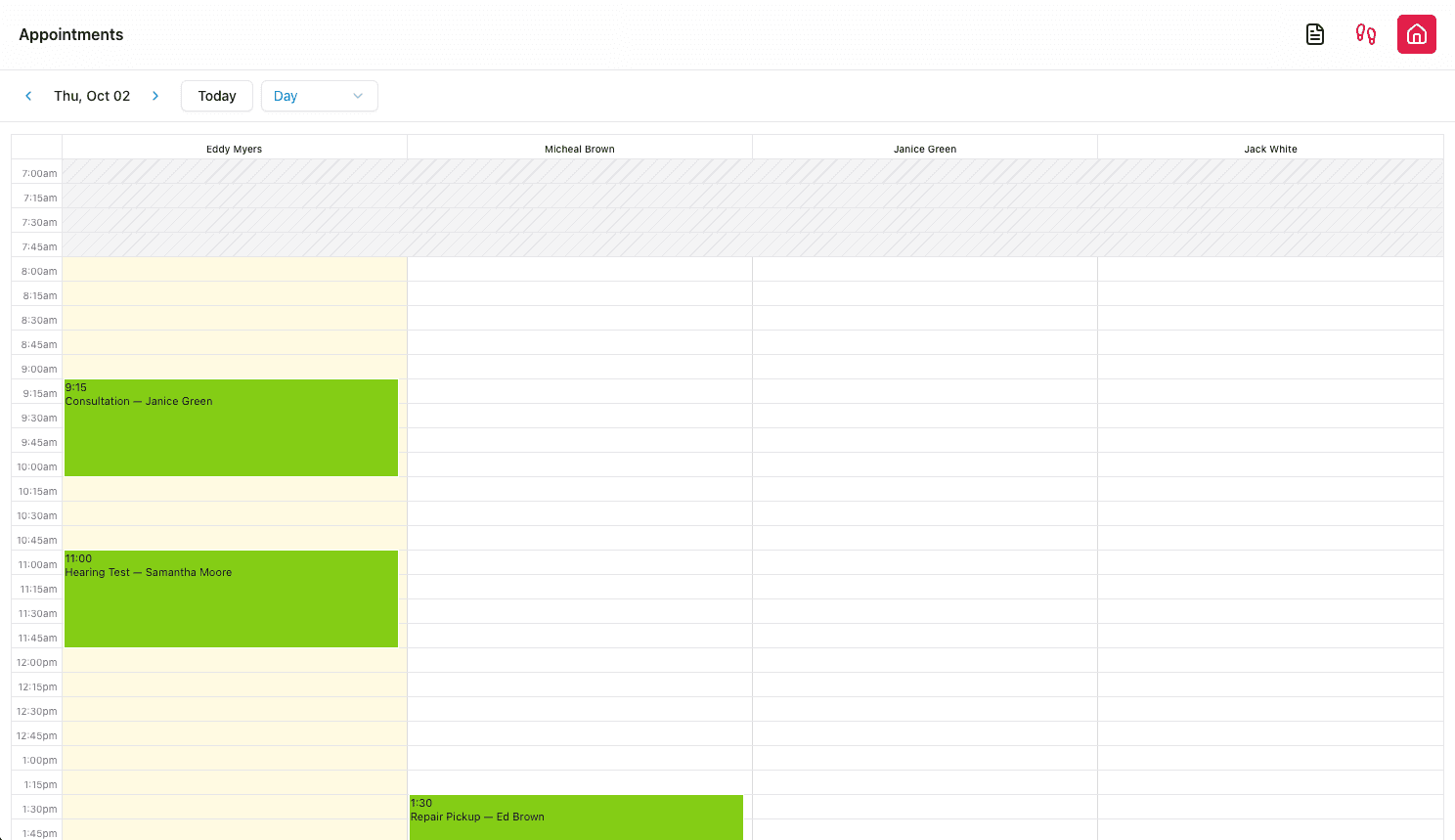Expand the calendar view selector showing Day
Image resolution: width=1455 pixels, height=840 pixels.
point(319,96)
